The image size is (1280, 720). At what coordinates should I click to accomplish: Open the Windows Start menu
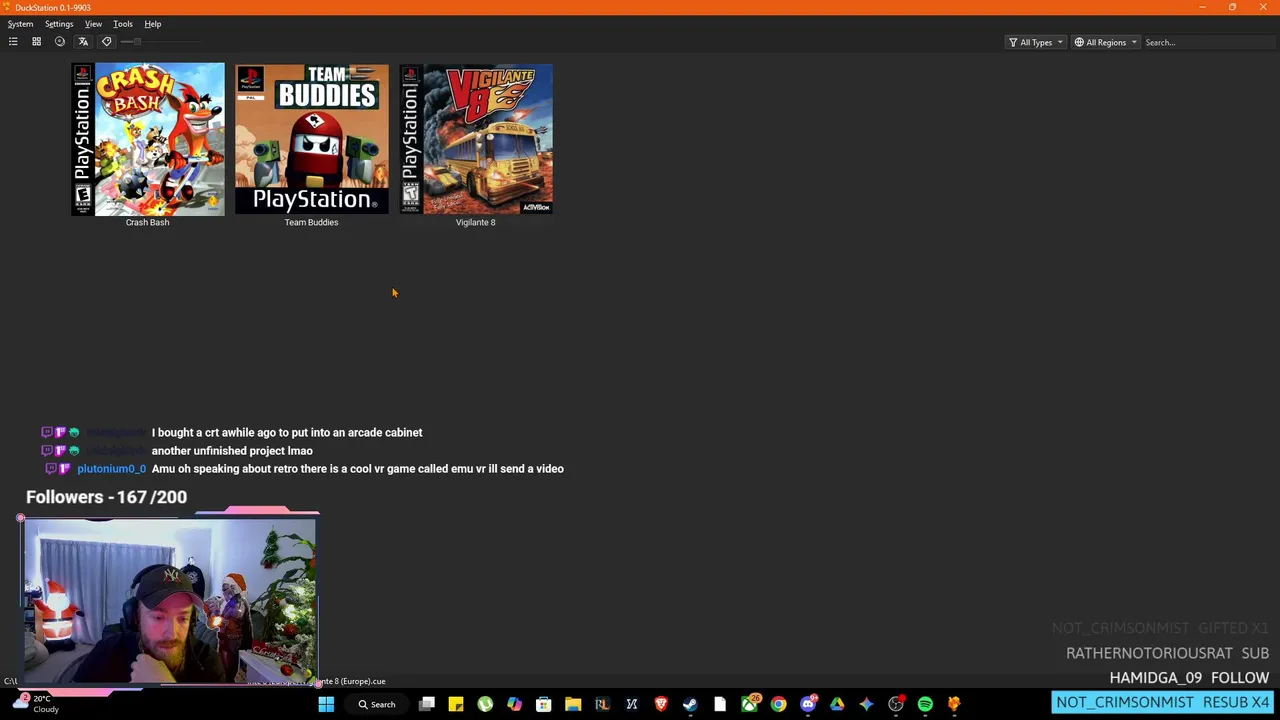pos(326,704)
